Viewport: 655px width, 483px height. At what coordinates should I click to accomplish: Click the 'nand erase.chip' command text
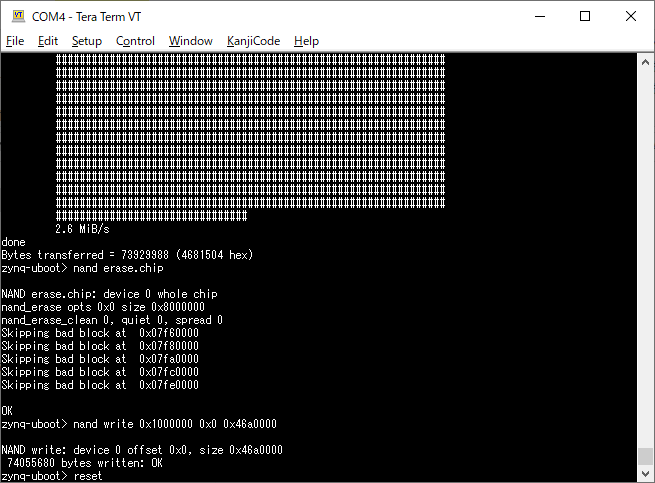118,268
